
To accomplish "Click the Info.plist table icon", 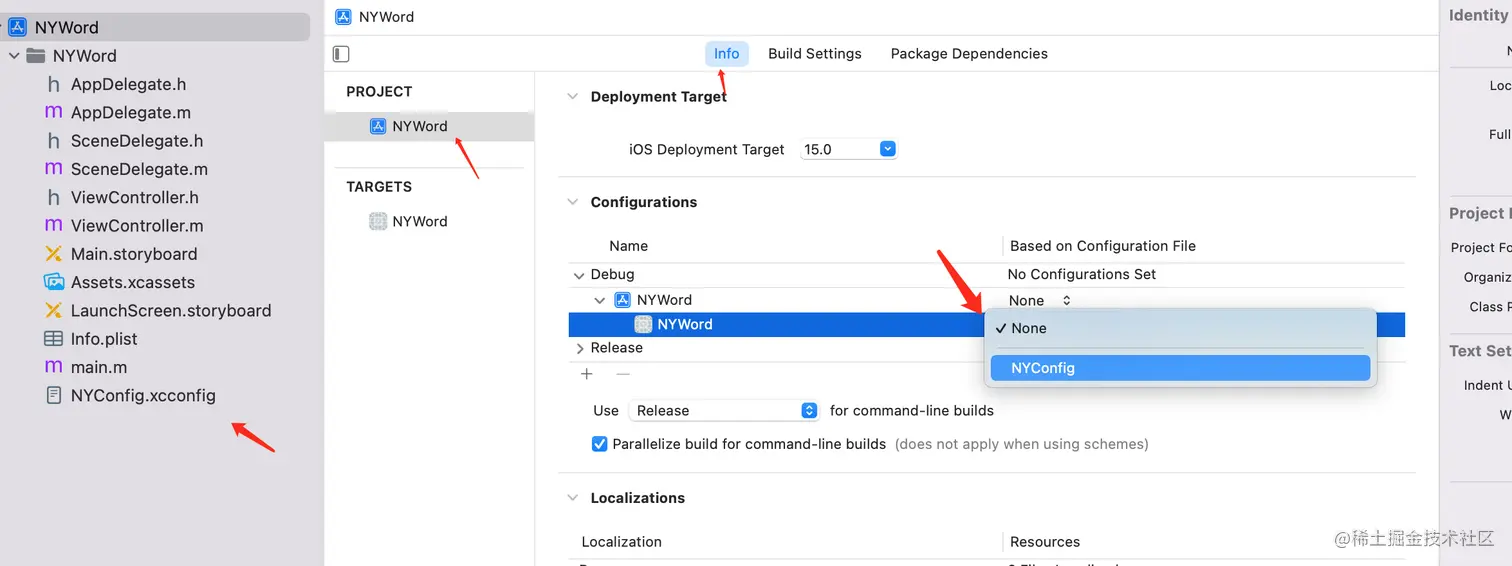I will 53,339.
